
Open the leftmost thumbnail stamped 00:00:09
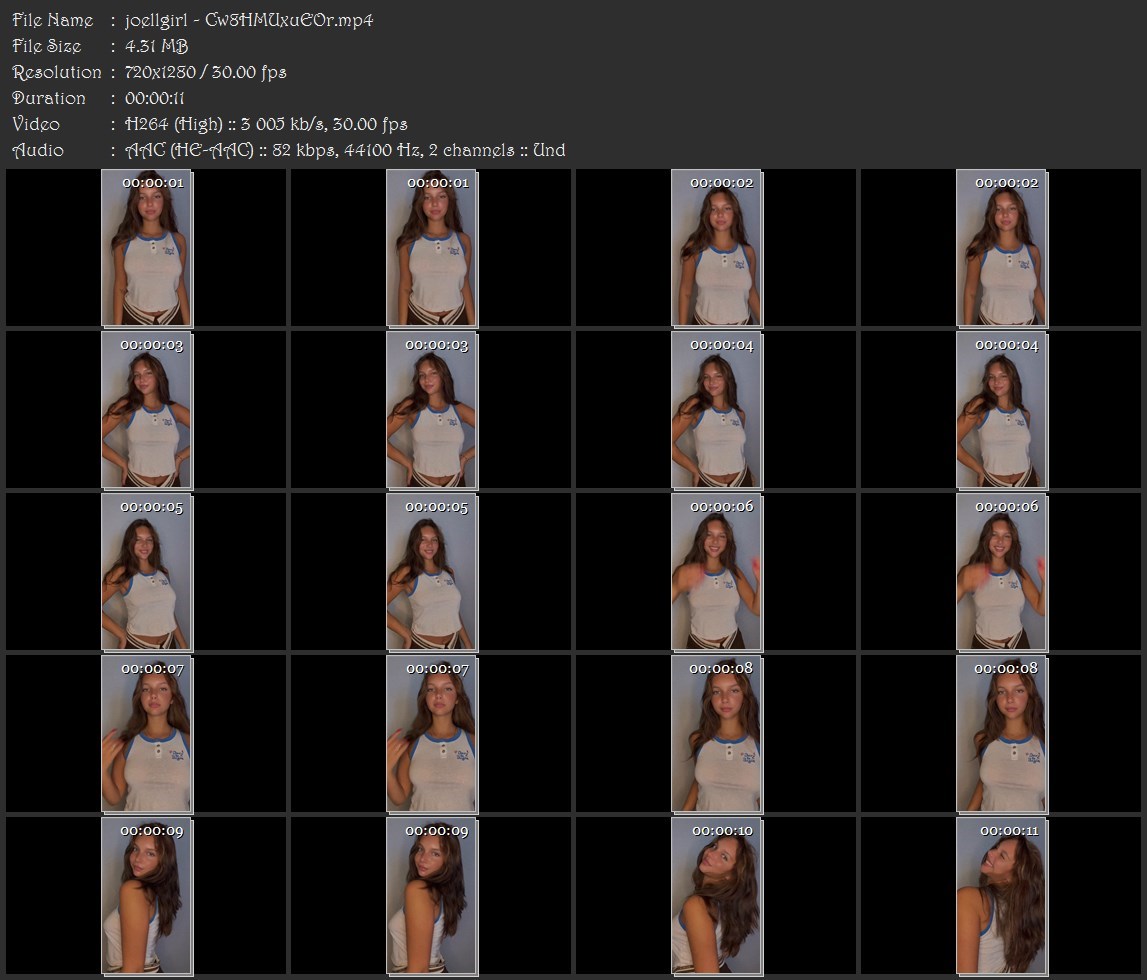tap(146, 897)
